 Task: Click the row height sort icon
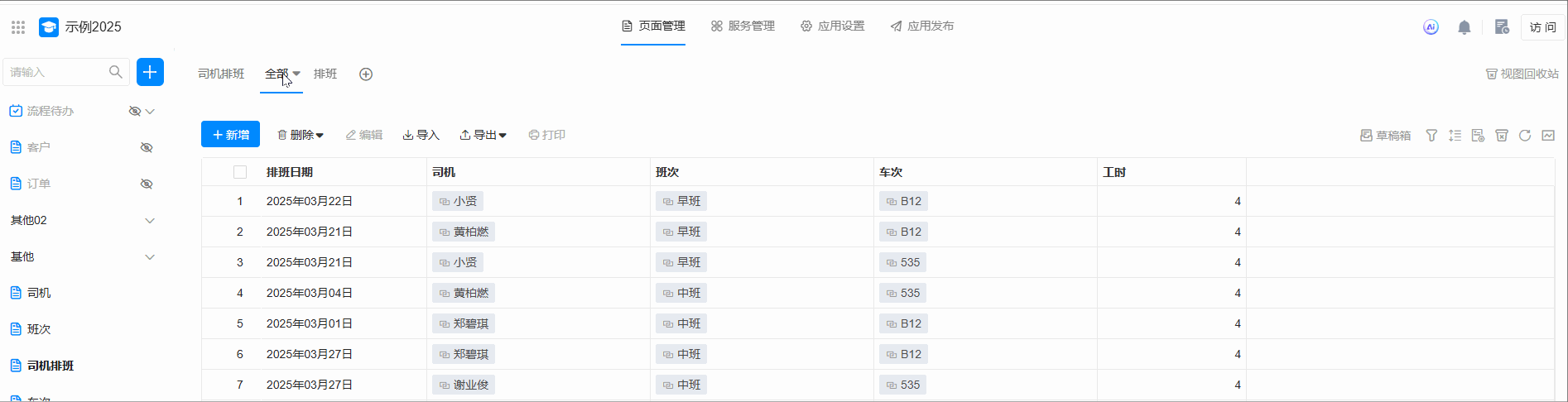1455,136
